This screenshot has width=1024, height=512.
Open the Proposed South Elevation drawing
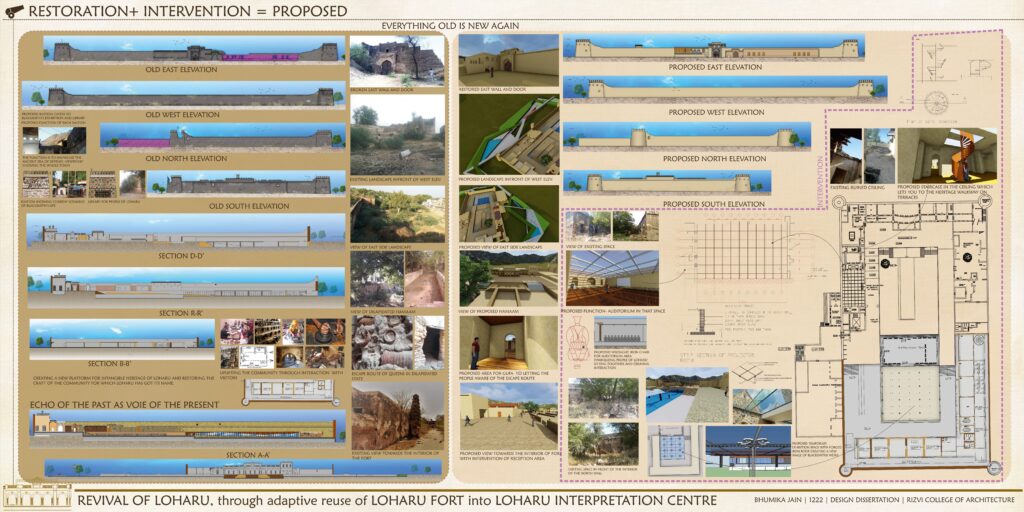tap(667, 182)
